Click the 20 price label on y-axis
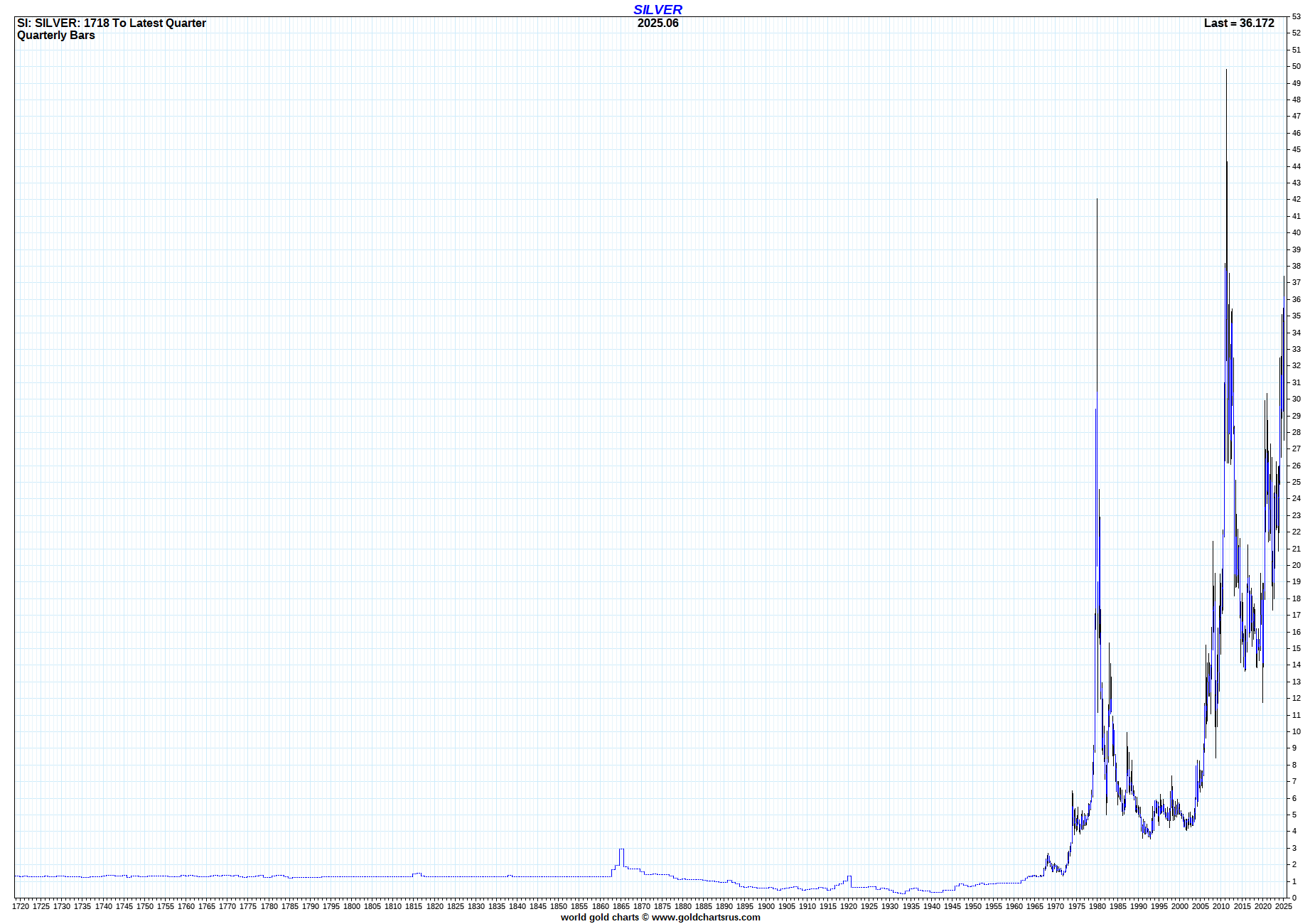 (1297, 565)
